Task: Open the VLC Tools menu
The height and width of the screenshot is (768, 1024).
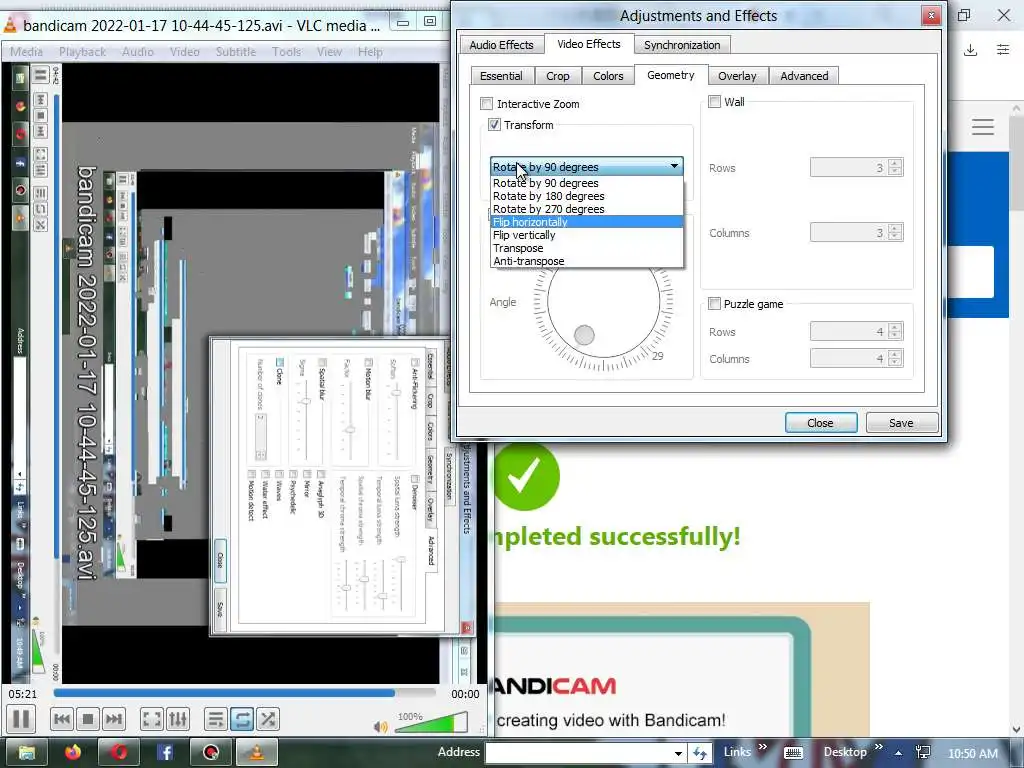Action: pyautogui.click(x=287, y=52)
